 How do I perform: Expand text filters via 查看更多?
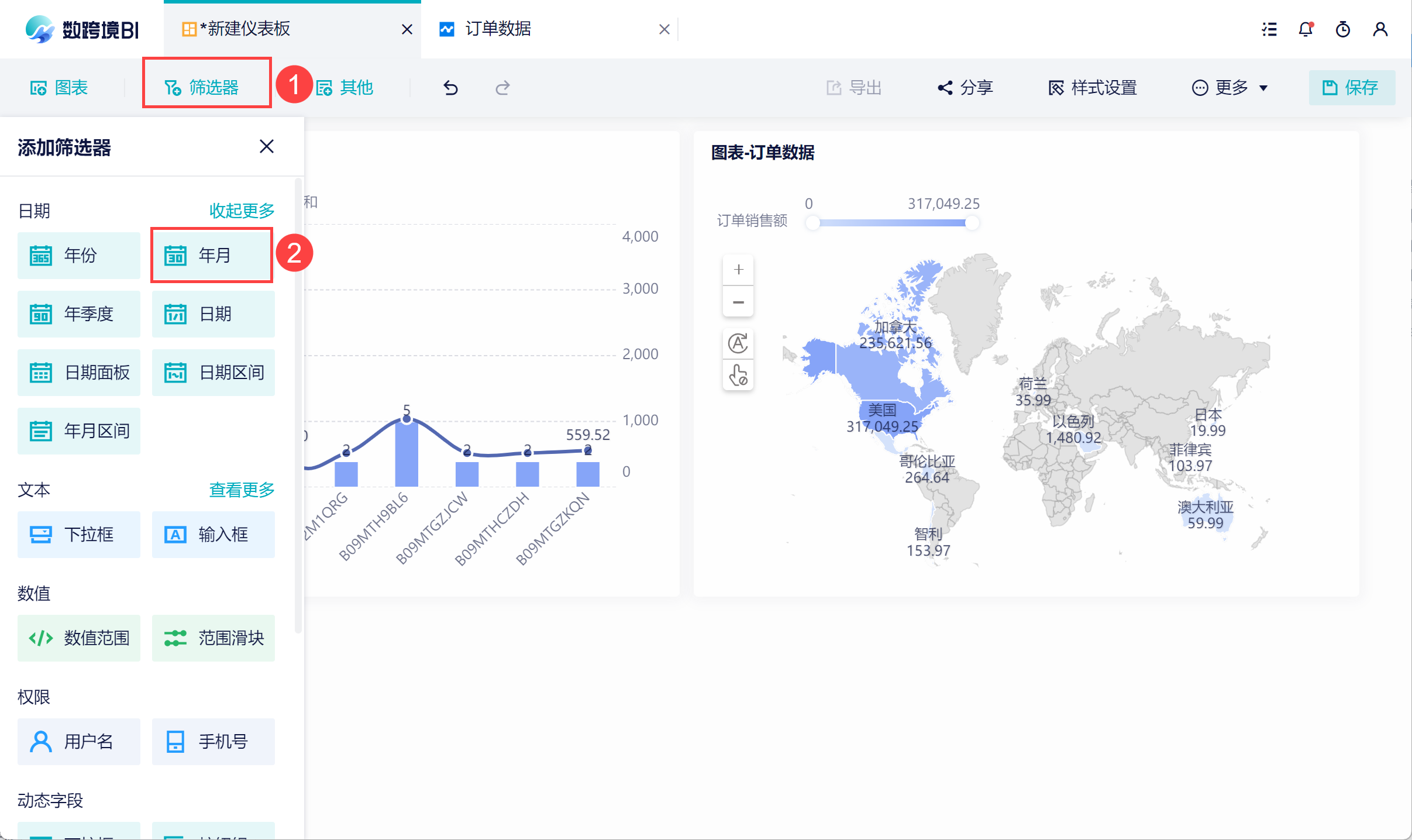pyautogui.click(x=242, y=490)
